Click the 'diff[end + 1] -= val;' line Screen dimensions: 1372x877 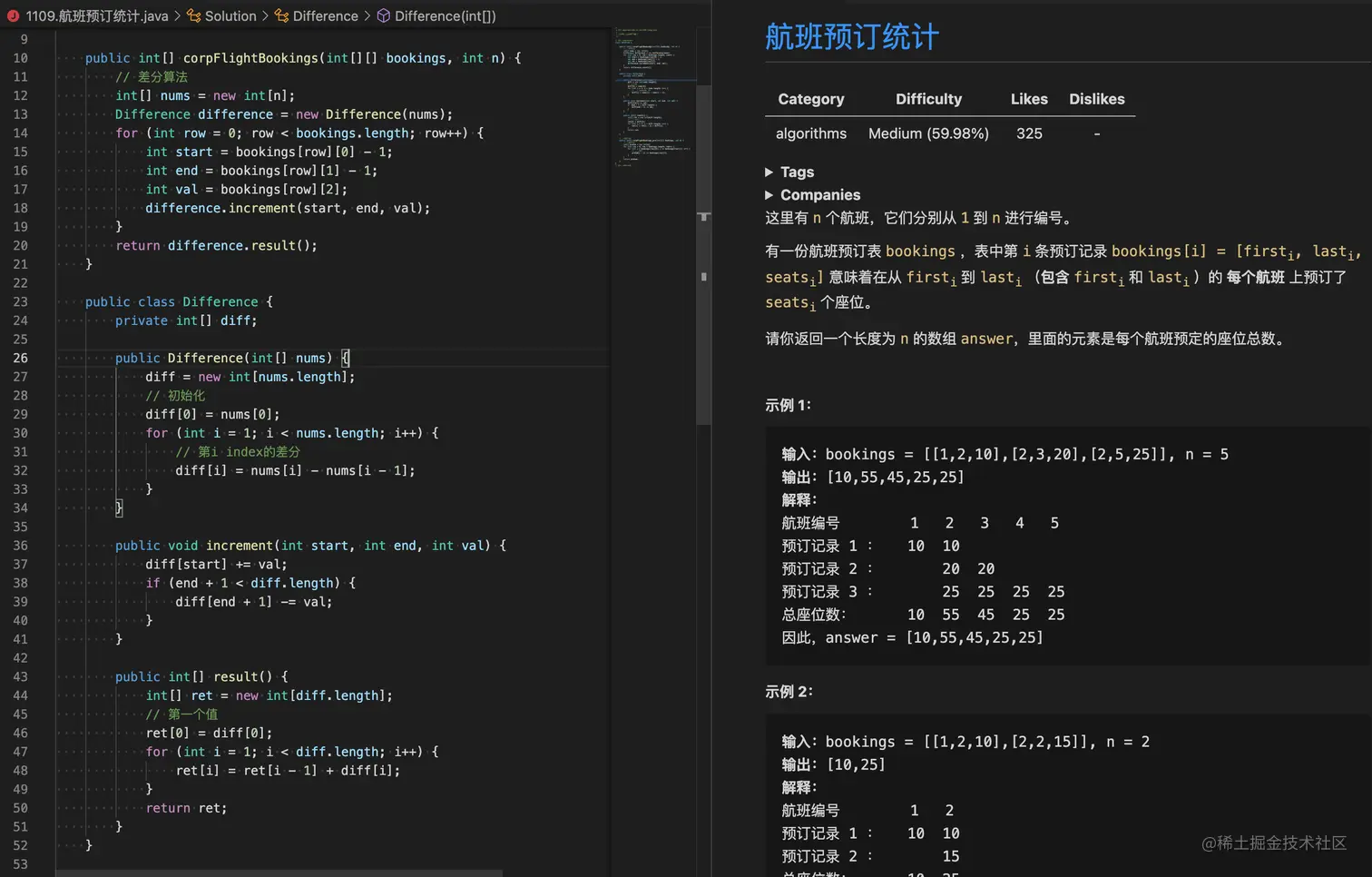coord(254,602)
